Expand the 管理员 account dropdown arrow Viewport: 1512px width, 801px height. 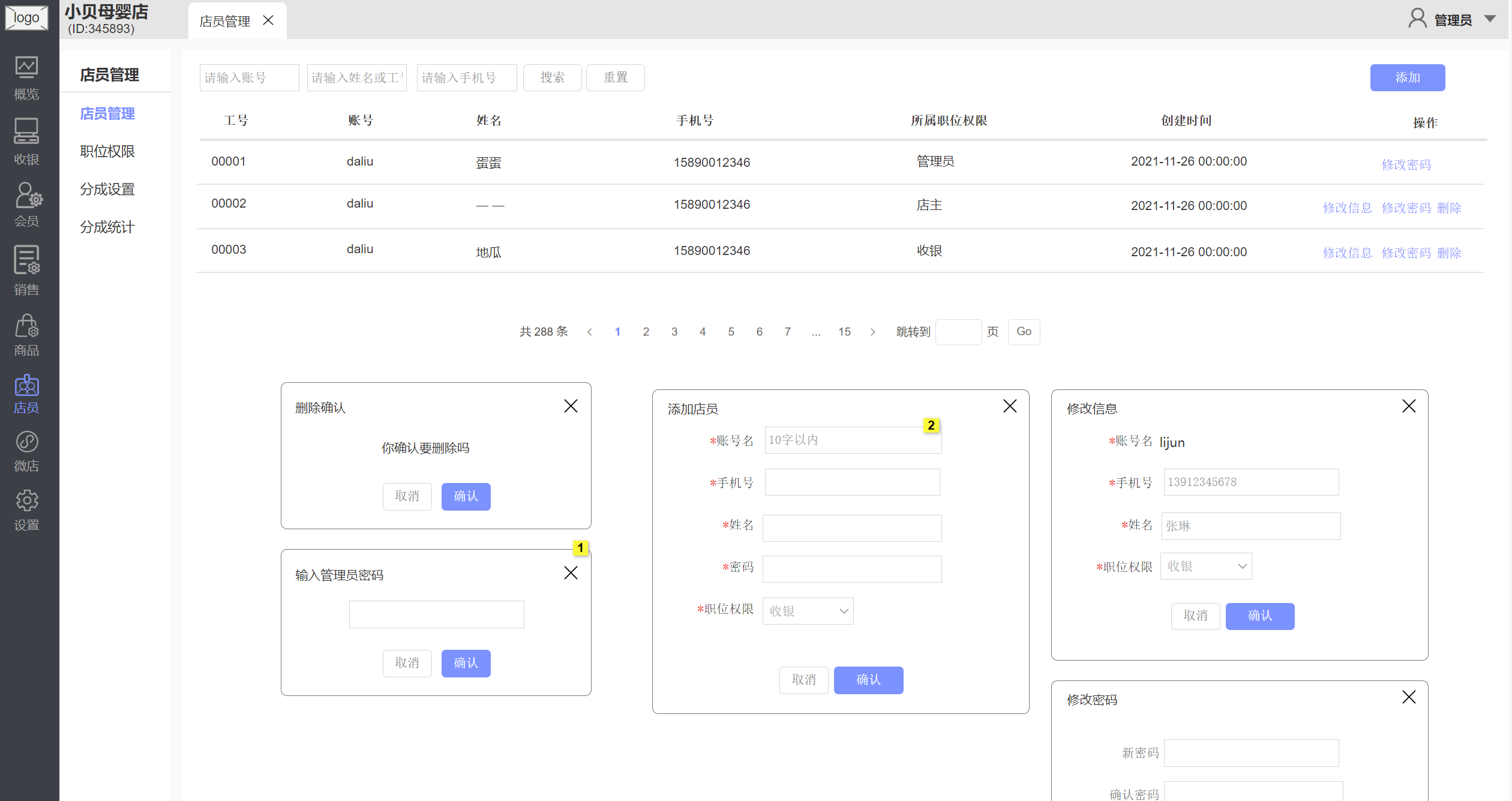pos(1490,19)
